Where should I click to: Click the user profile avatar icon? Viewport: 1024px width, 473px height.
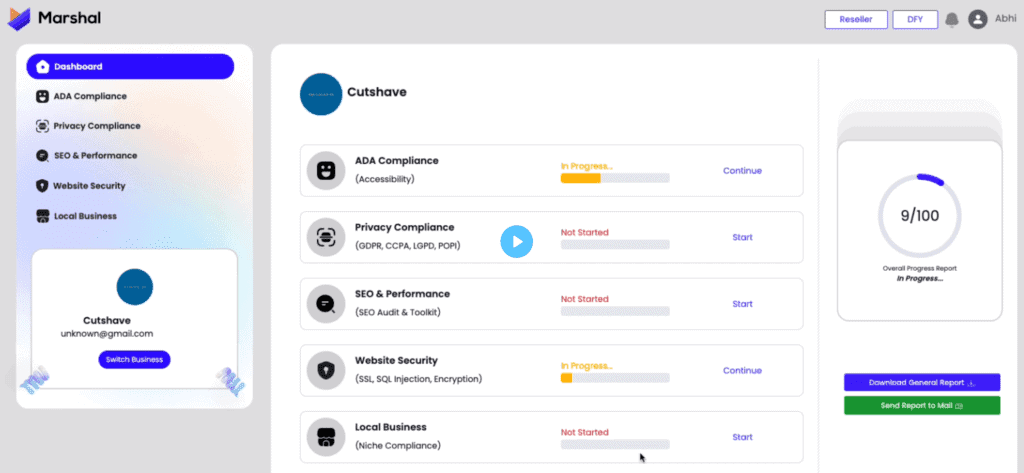(978, 19)
